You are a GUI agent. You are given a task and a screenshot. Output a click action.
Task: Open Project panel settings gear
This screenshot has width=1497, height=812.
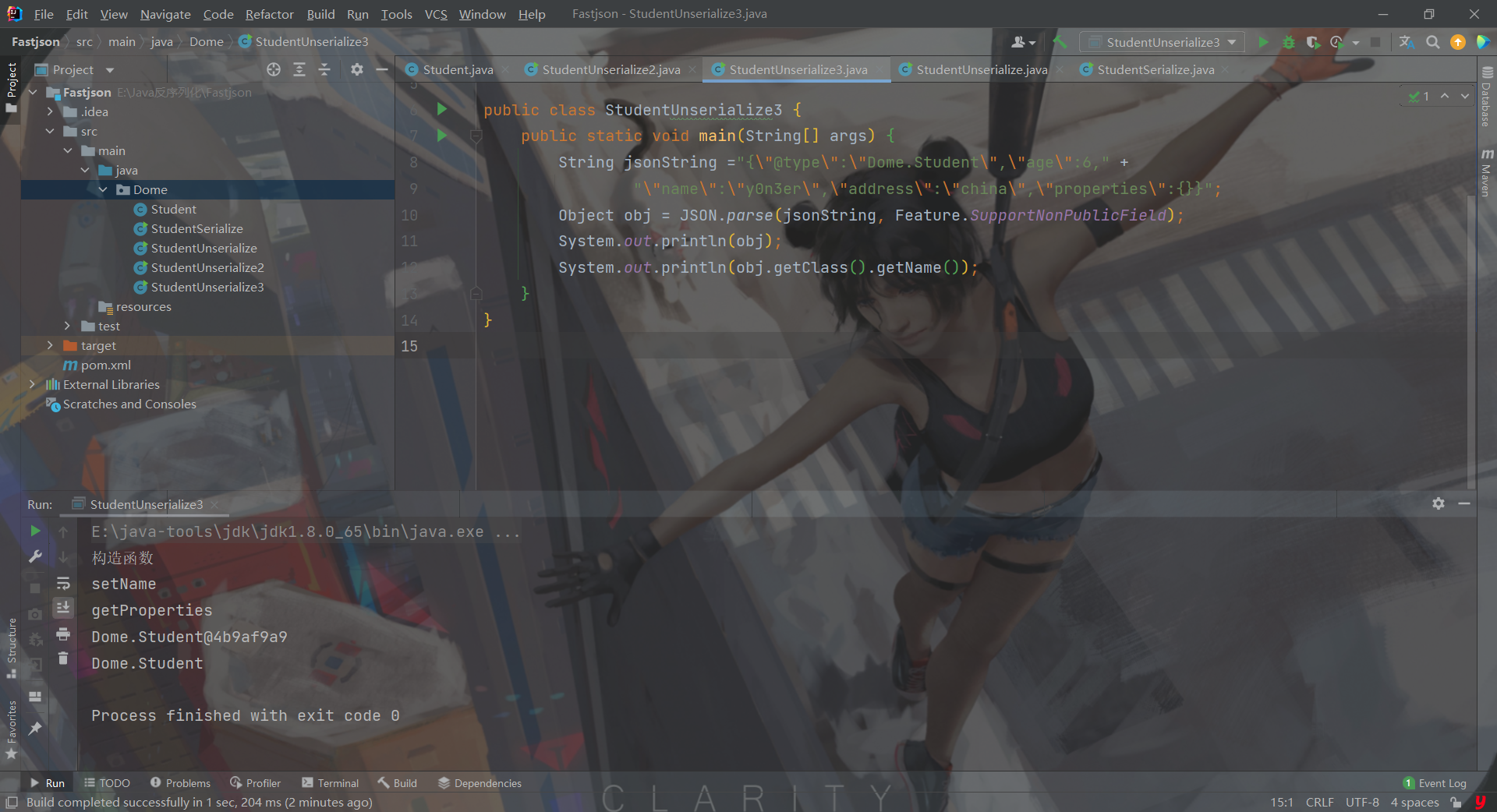(357, 69)
